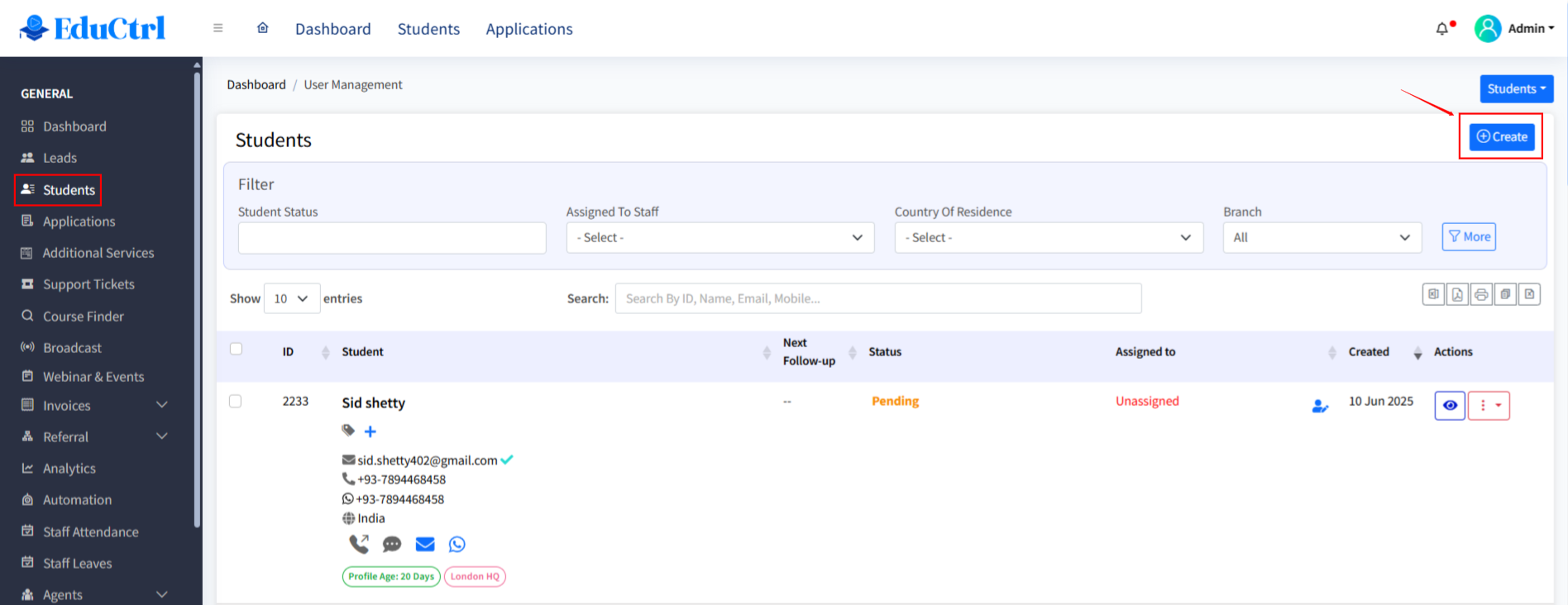Export the table as PDF

coord(1457,294)
